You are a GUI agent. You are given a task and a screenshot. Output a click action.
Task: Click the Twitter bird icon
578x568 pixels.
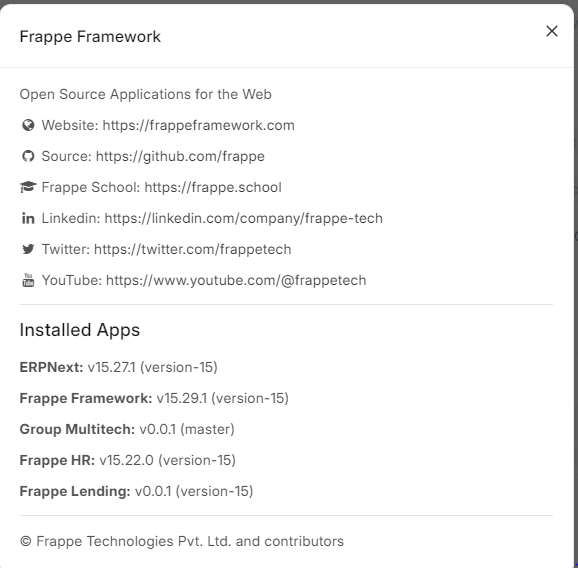(x=28, y=249)
